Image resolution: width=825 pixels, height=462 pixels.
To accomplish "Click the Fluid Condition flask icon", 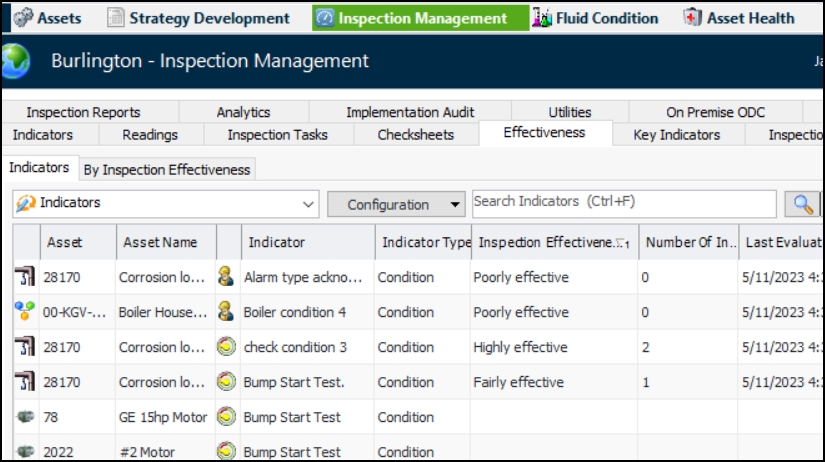I will (542, 18).
